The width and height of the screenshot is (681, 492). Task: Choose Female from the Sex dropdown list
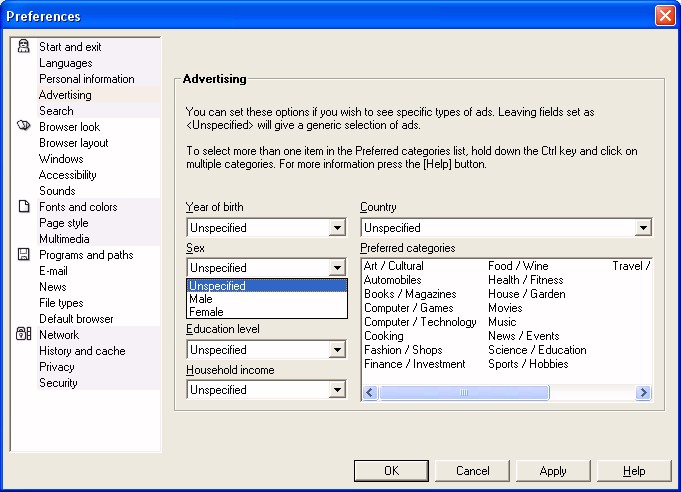click(206, 312)
